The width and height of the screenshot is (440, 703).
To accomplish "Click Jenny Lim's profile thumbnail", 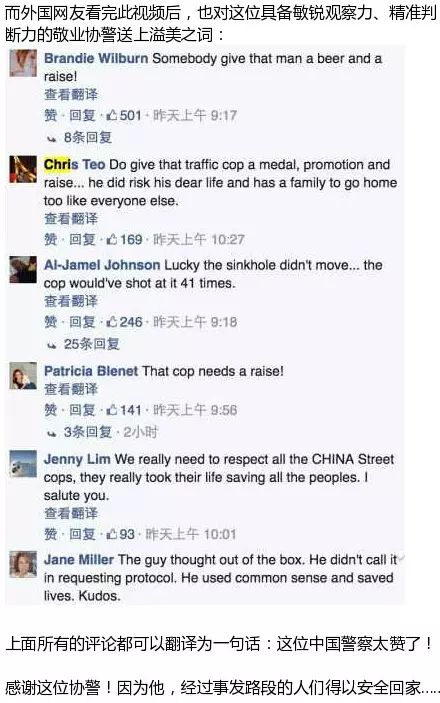I will (23, 464).
